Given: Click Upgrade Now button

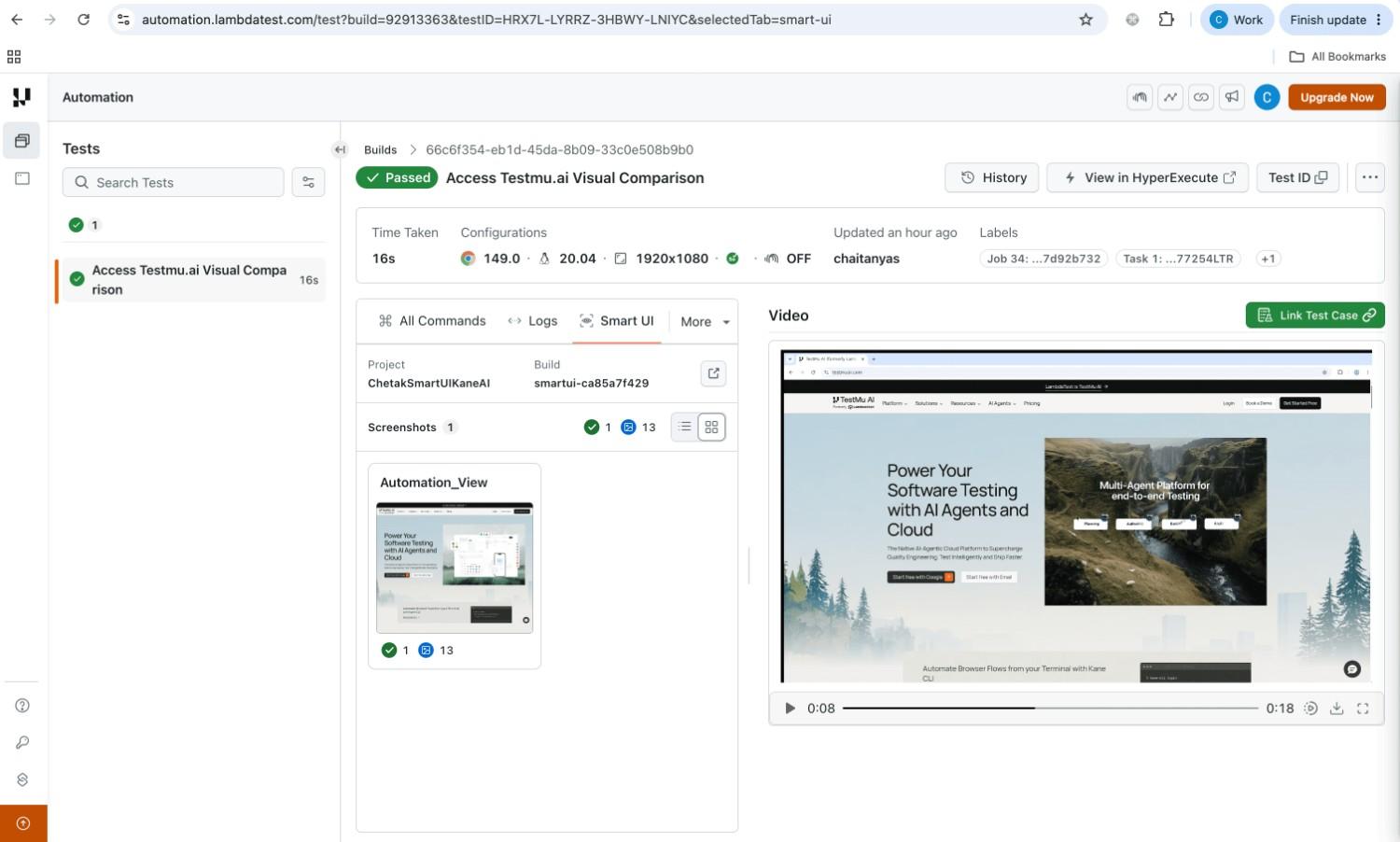Looking at the screenshot, I should click(1337, 97).
